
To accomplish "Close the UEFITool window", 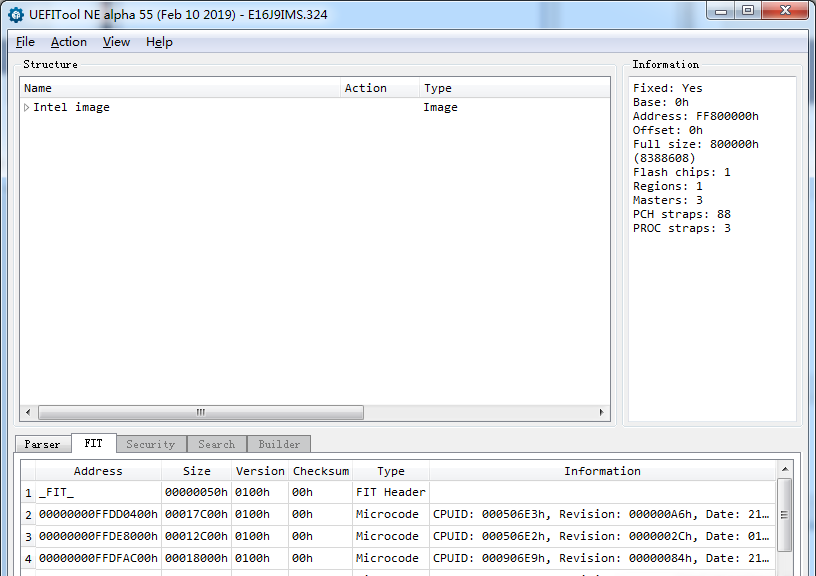I will [785, 11].
